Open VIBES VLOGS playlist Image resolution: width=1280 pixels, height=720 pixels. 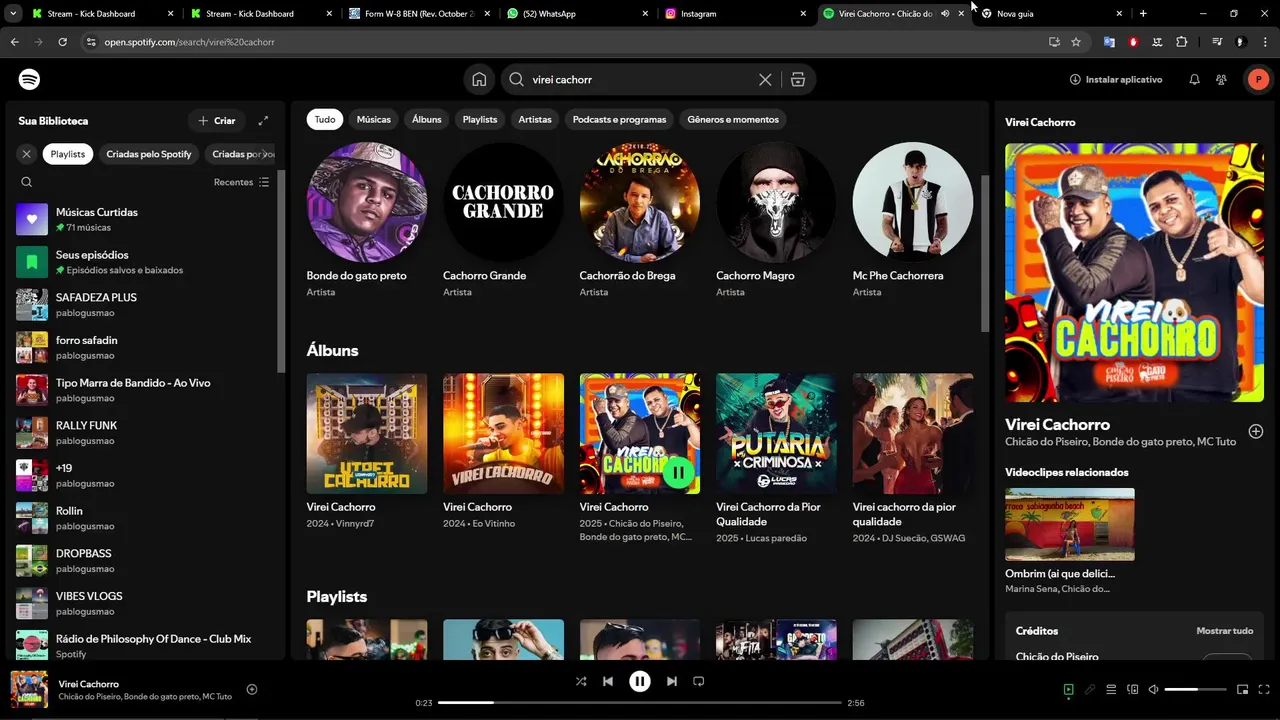click(145, 604)
